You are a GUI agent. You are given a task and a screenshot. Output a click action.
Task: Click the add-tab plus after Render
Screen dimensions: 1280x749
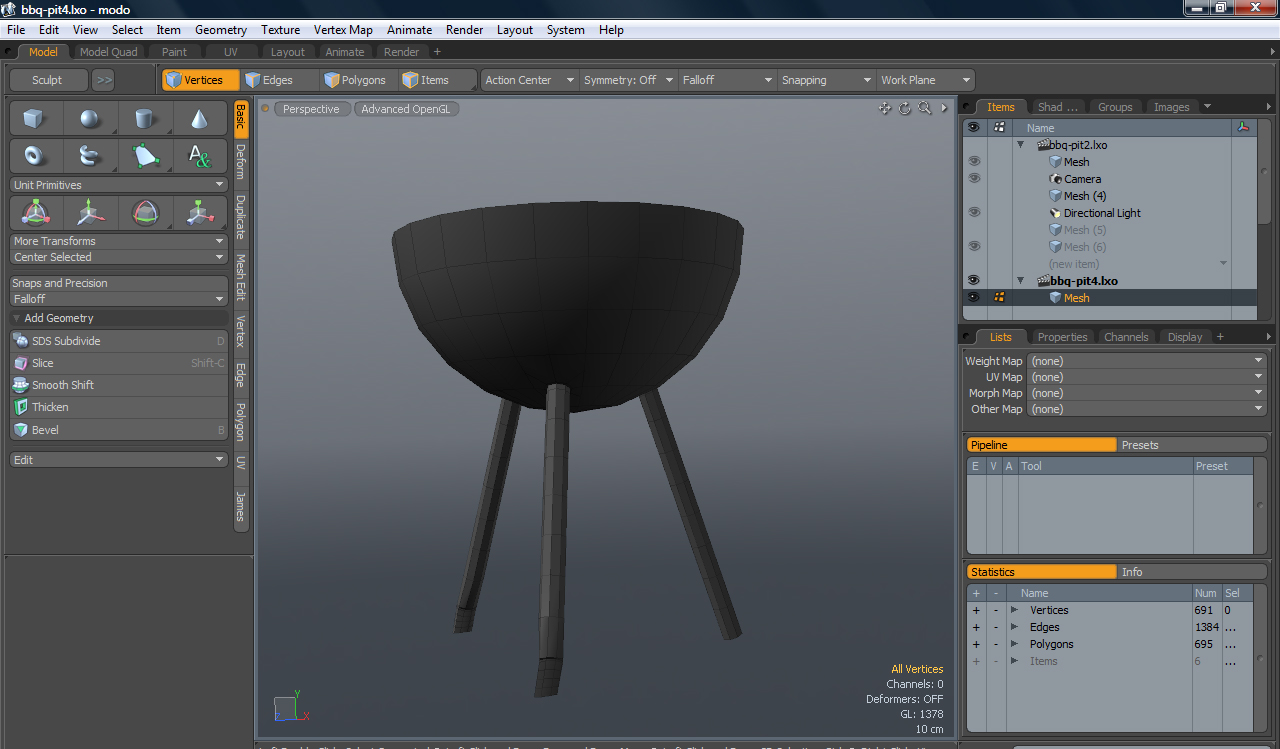pyautogui.click(x=437, y=52)
